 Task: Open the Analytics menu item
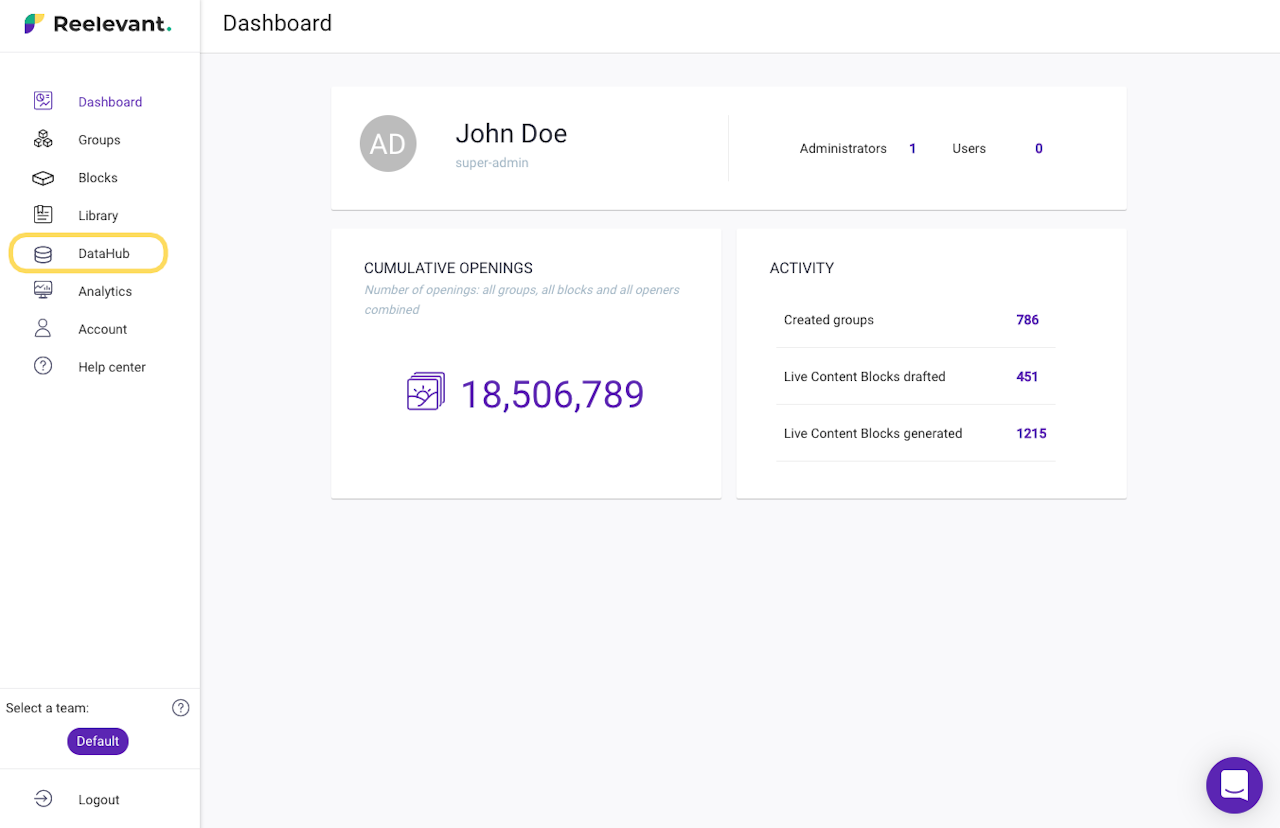tap(105, 292)
